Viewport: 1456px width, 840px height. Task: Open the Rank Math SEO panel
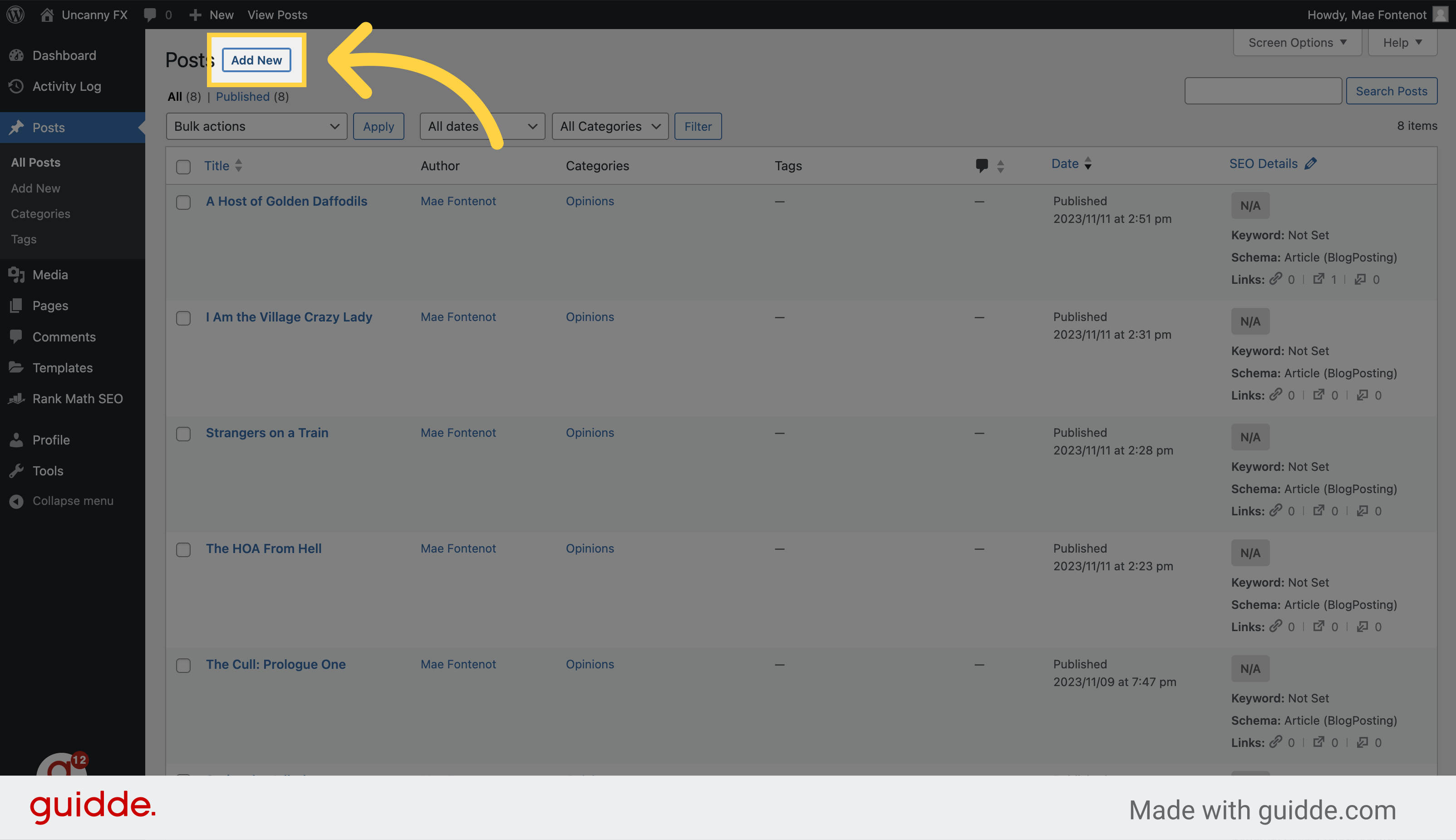77,398
